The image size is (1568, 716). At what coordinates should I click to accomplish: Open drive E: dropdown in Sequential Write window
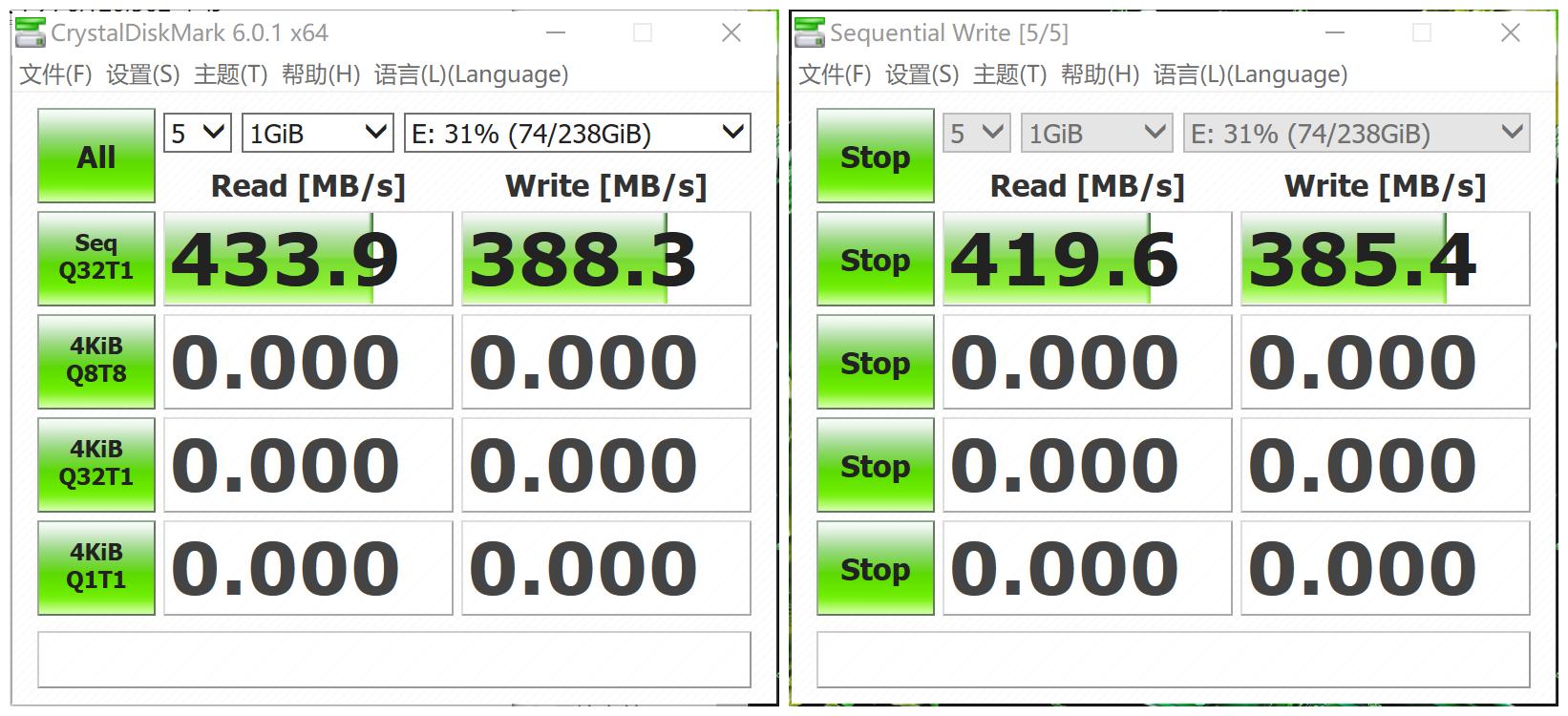click(x=1357, y=133)
